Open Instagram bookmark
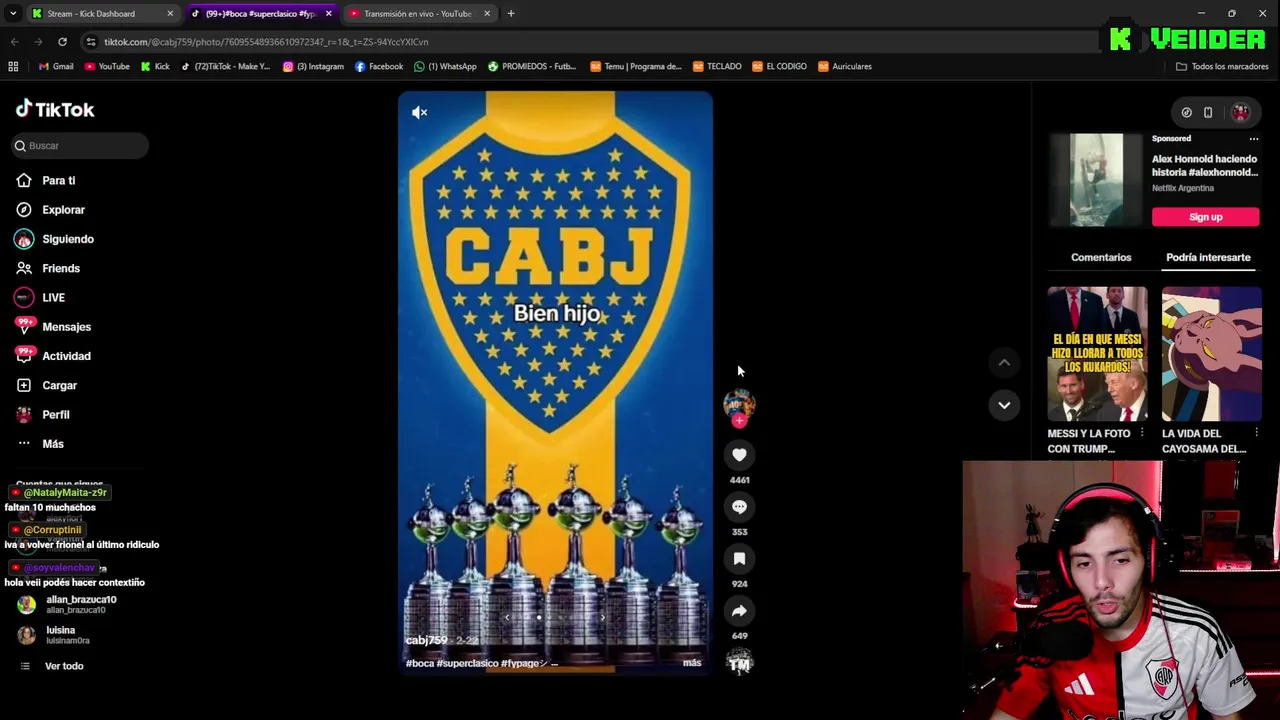The width and height of the screenshot is (1280, 720). coord(314,67)
